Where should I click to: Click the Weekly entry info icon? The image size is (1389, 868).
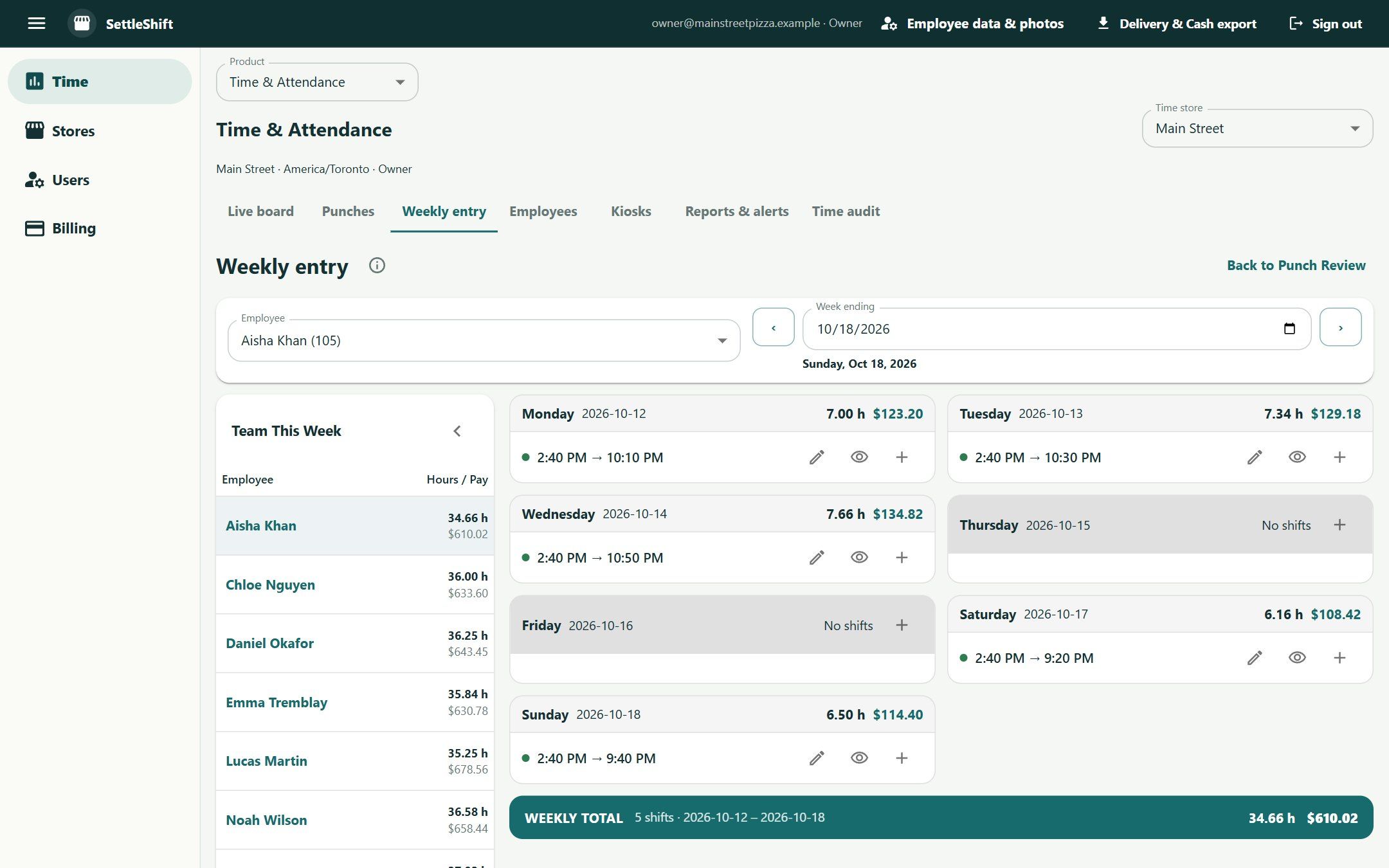(377, 266)
